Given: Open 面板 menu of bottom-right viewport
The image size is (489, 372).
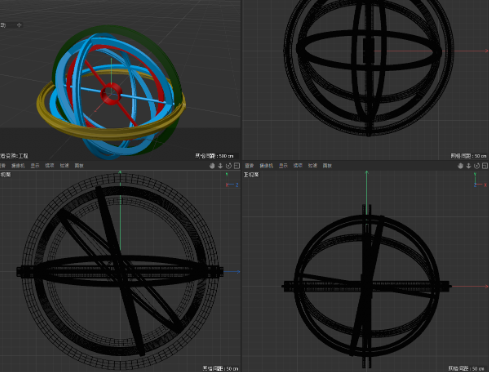Looking at the screenshot, I should click(x=327, y=166).
